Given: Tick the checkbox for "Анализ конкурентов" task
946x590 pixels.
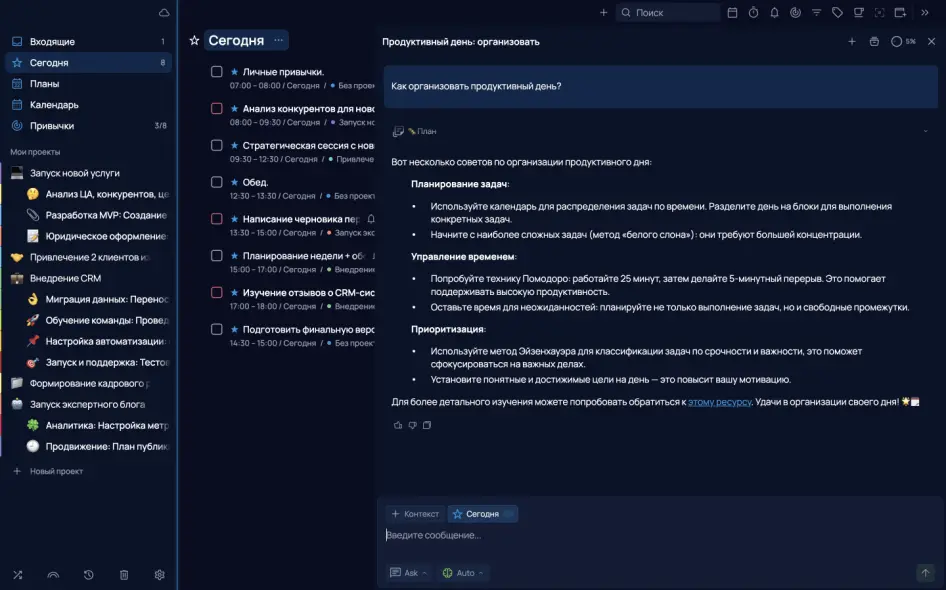Looking at the screenshot, I should click(217, 109).
